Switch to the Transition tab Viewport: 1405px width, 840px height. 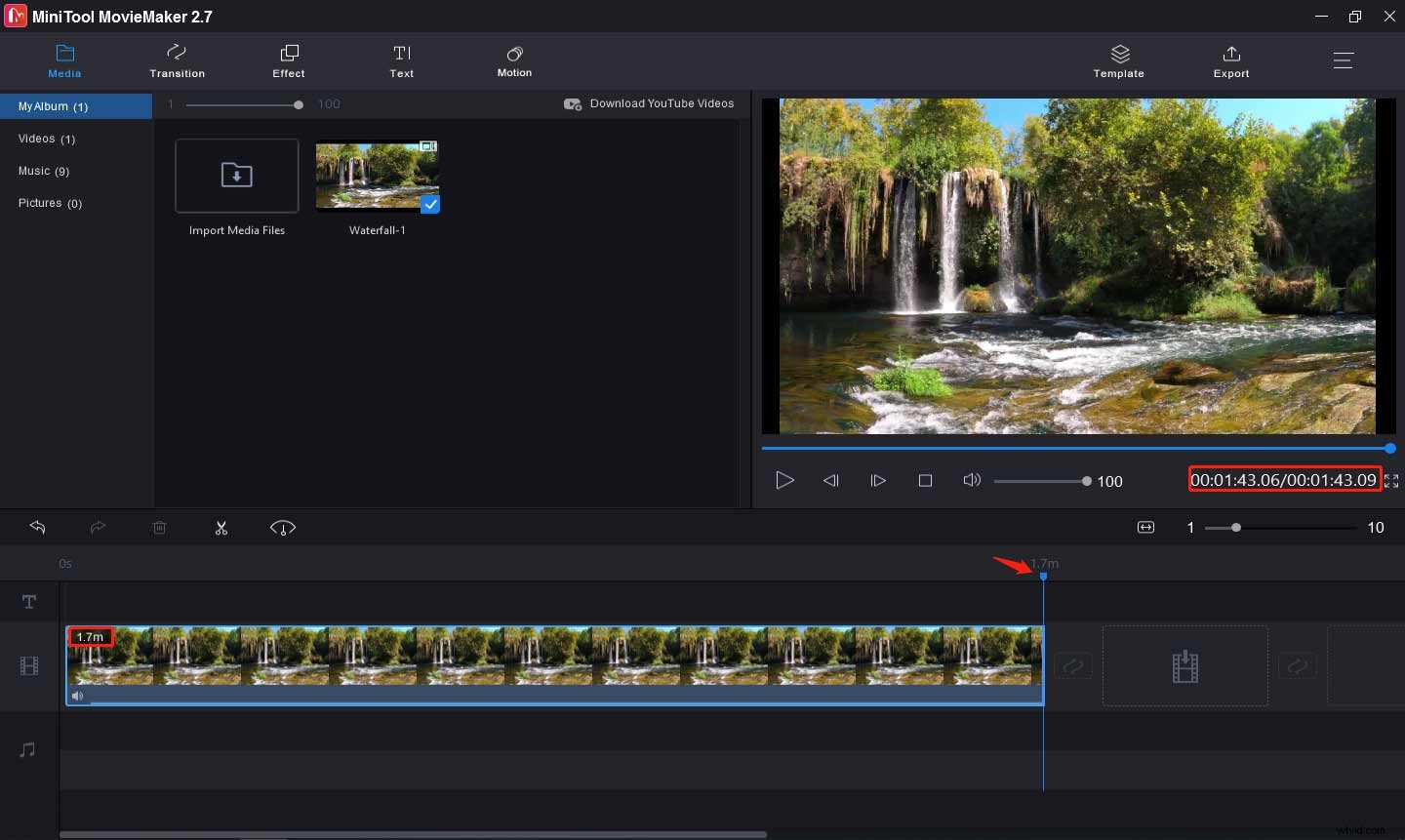coord(177,60)
